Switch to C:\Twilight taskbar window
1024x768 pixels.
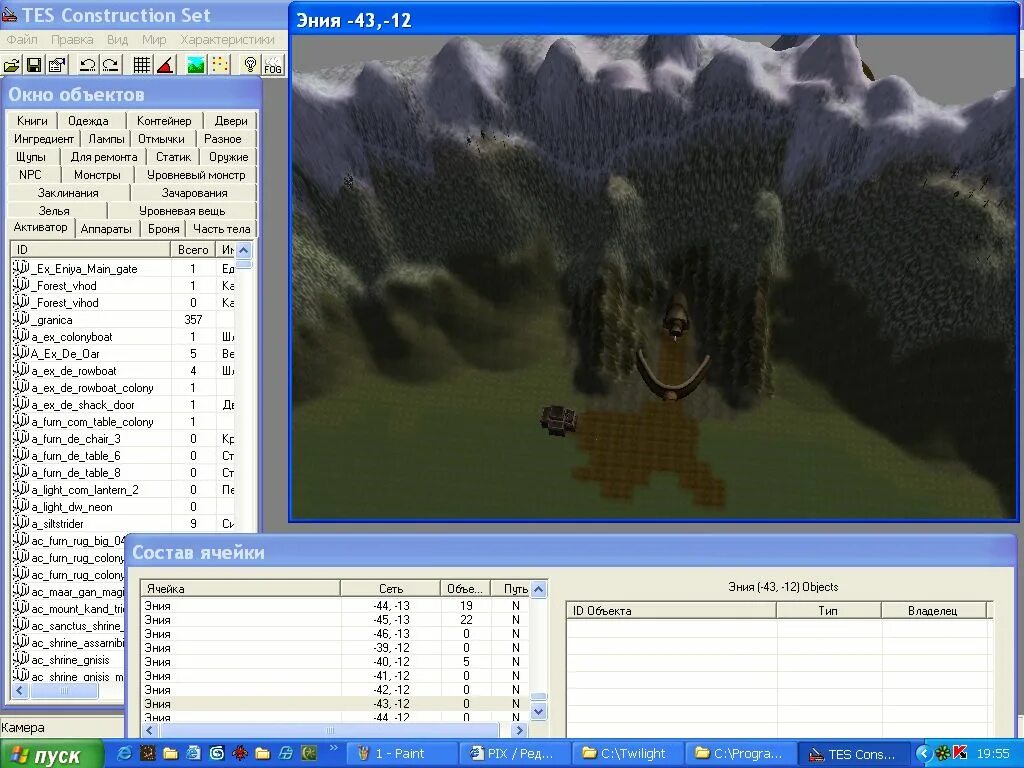(628, 754)
